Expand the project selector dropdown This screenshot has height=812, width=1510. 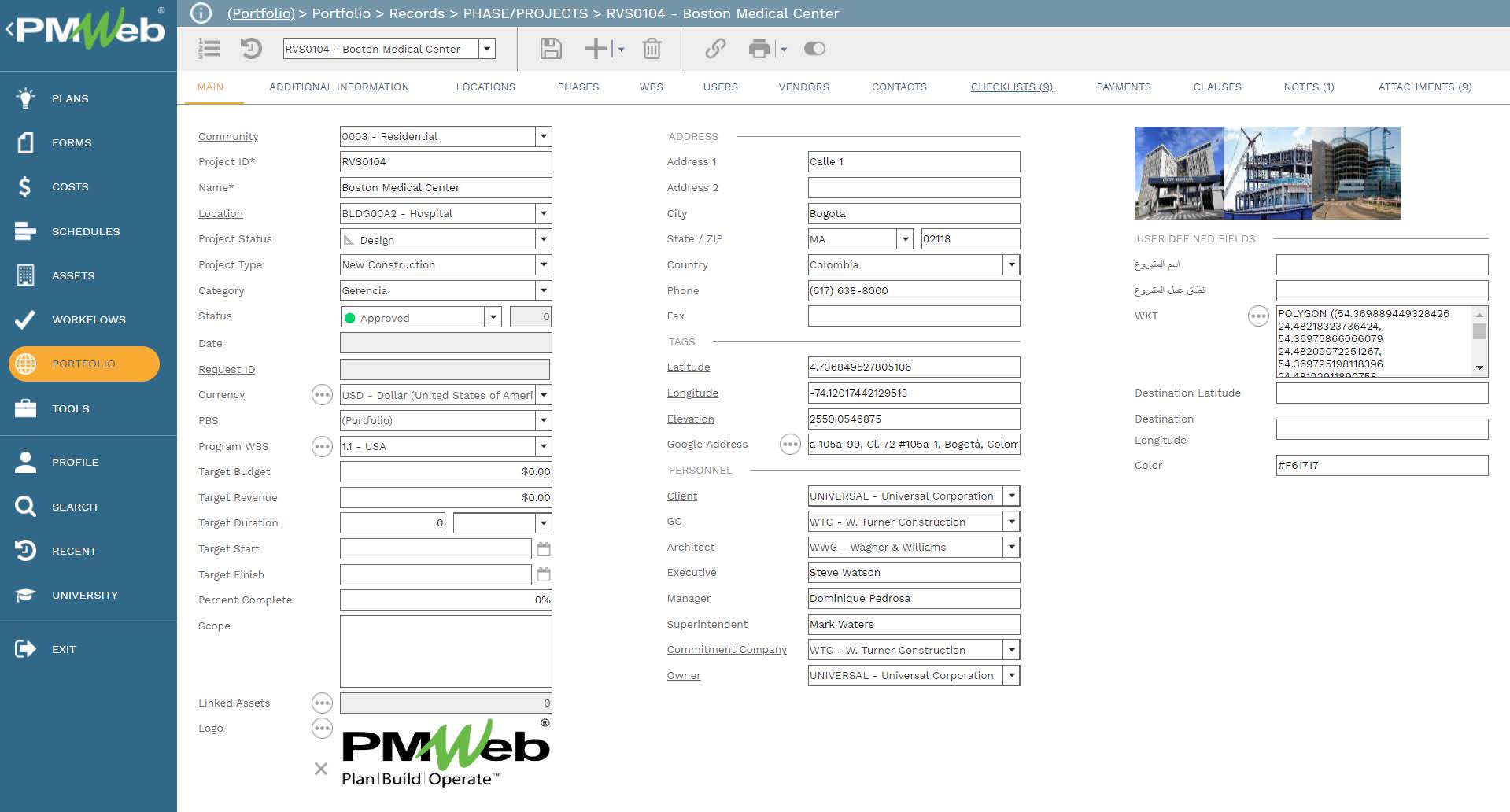(488, 49)
